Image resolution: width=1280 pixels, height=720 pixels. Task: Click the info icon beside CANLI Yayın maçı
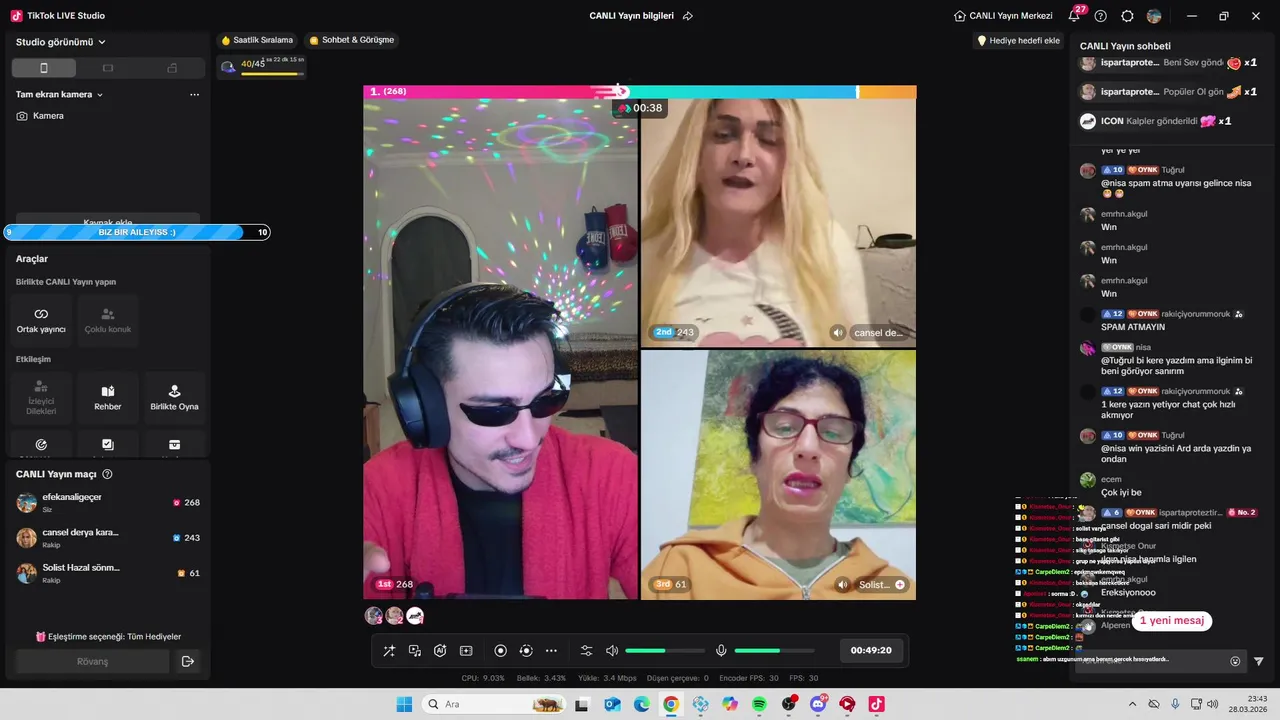[x=107, y=474]
